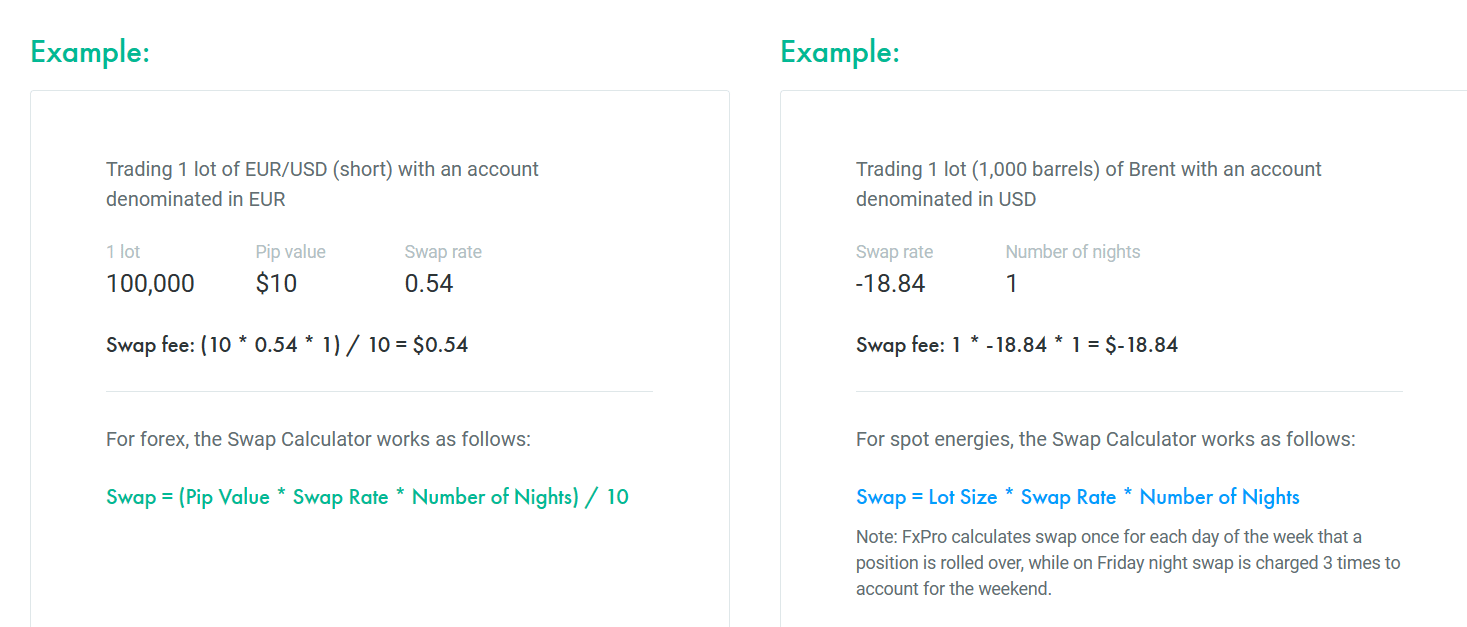Click the EUR/USD swap fee calculation line

tap(287, 345)
